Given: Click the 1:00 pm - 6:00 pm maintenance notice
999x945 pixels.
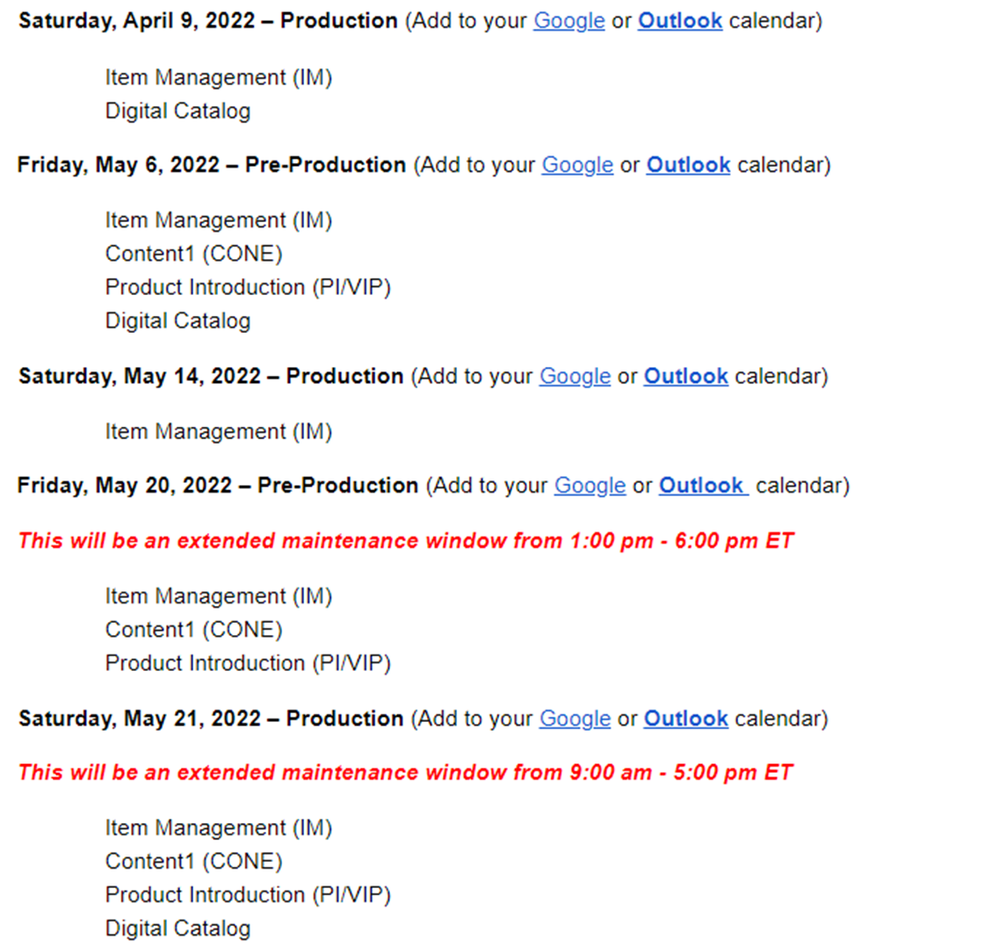Looking at the screenshot, I should click(x=406, y=541).
